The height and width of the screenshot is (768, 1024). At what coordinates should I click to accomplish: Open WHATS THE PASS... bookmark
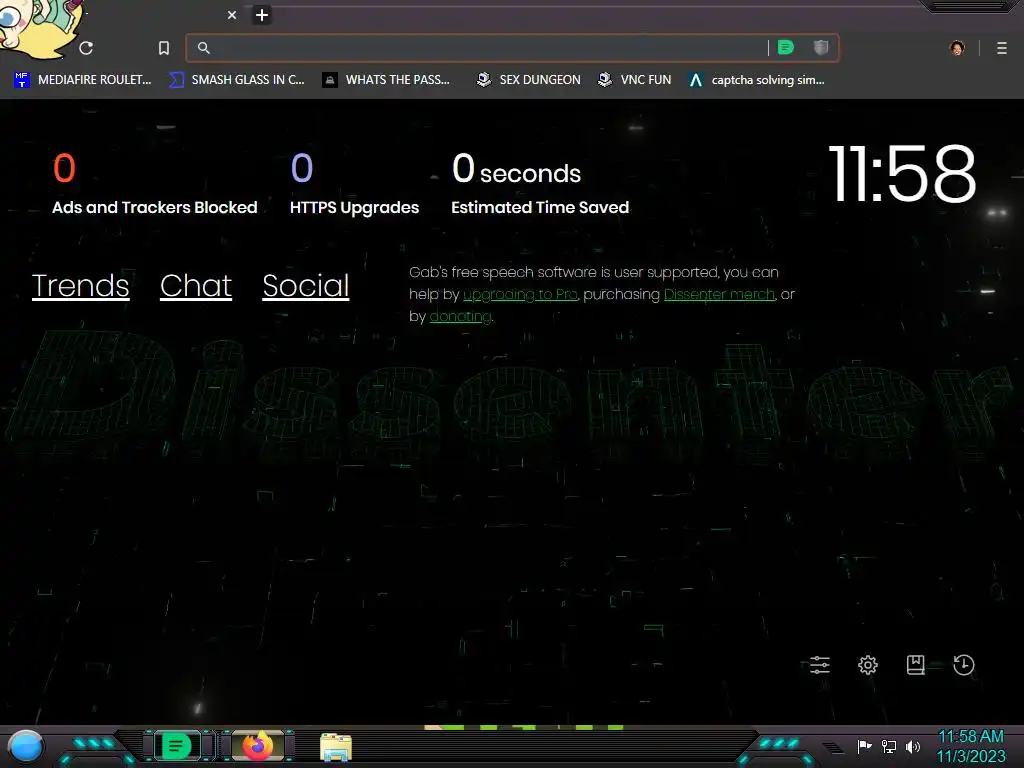point(386,80)
